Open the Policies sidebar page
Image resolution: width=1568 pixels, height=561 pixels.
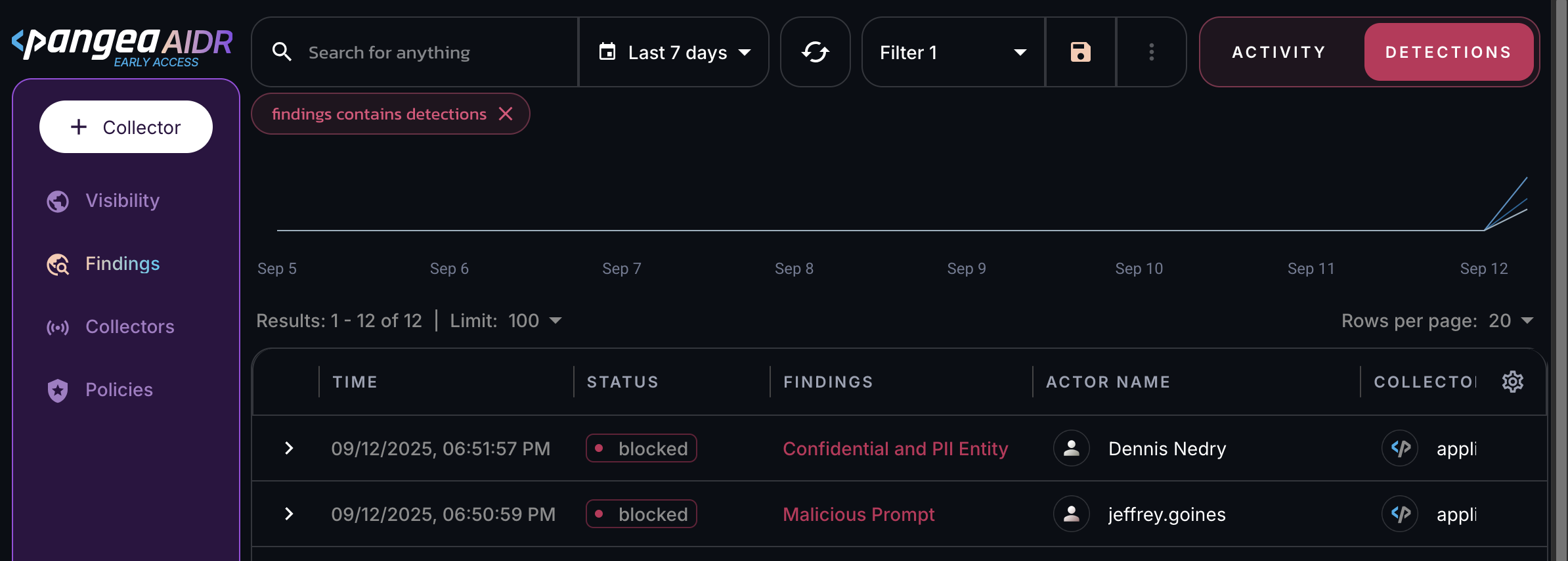pos(119,390)
